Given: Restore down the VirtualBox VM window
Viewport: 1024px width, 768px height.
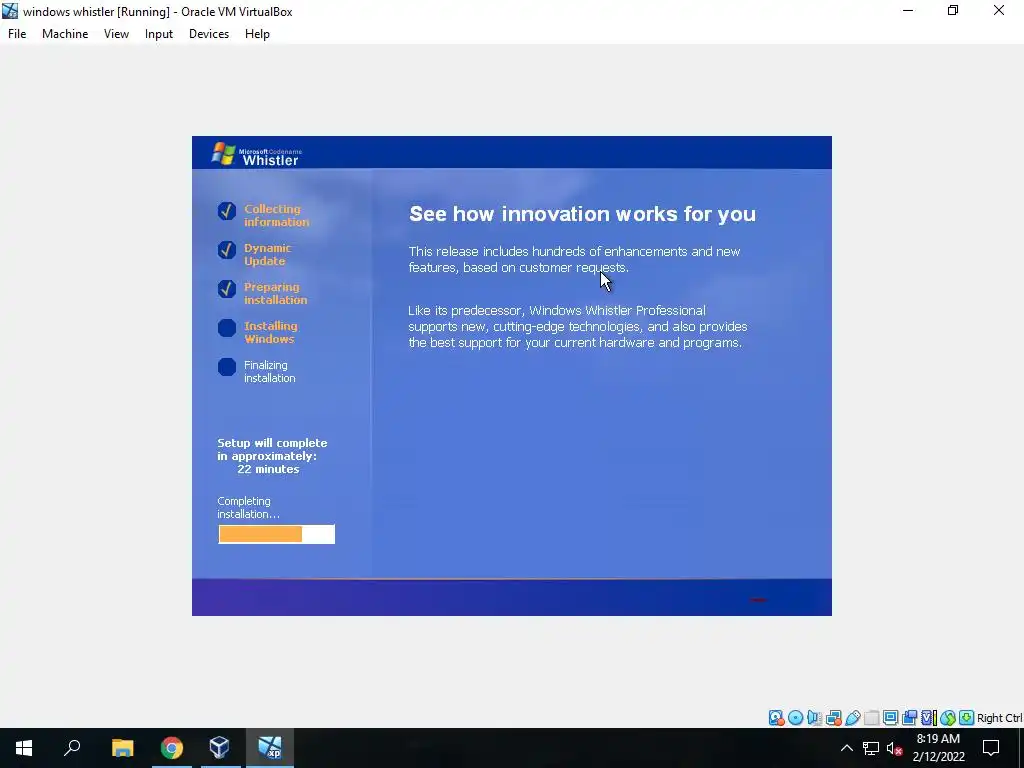Looking at the screenshot, I should 953,11.
